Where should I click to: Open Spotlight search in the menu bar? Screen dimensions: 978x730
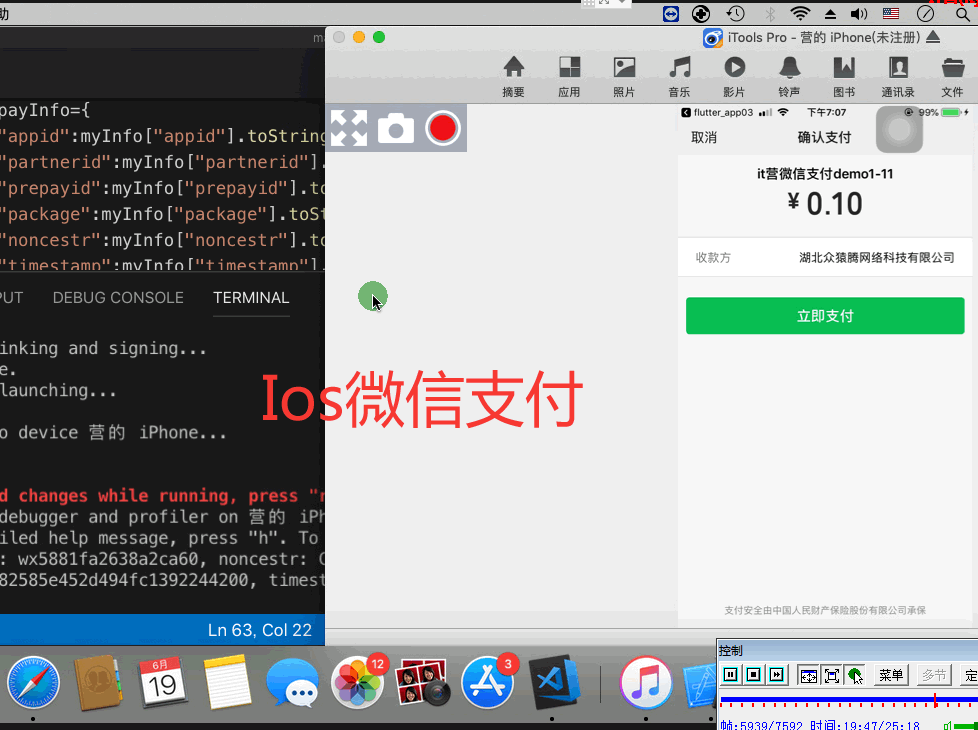tap(963, 14)
